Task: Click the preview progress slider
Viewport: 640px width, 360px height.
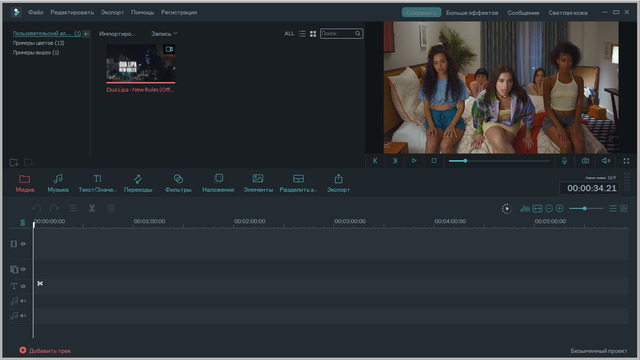Action: 500,161
